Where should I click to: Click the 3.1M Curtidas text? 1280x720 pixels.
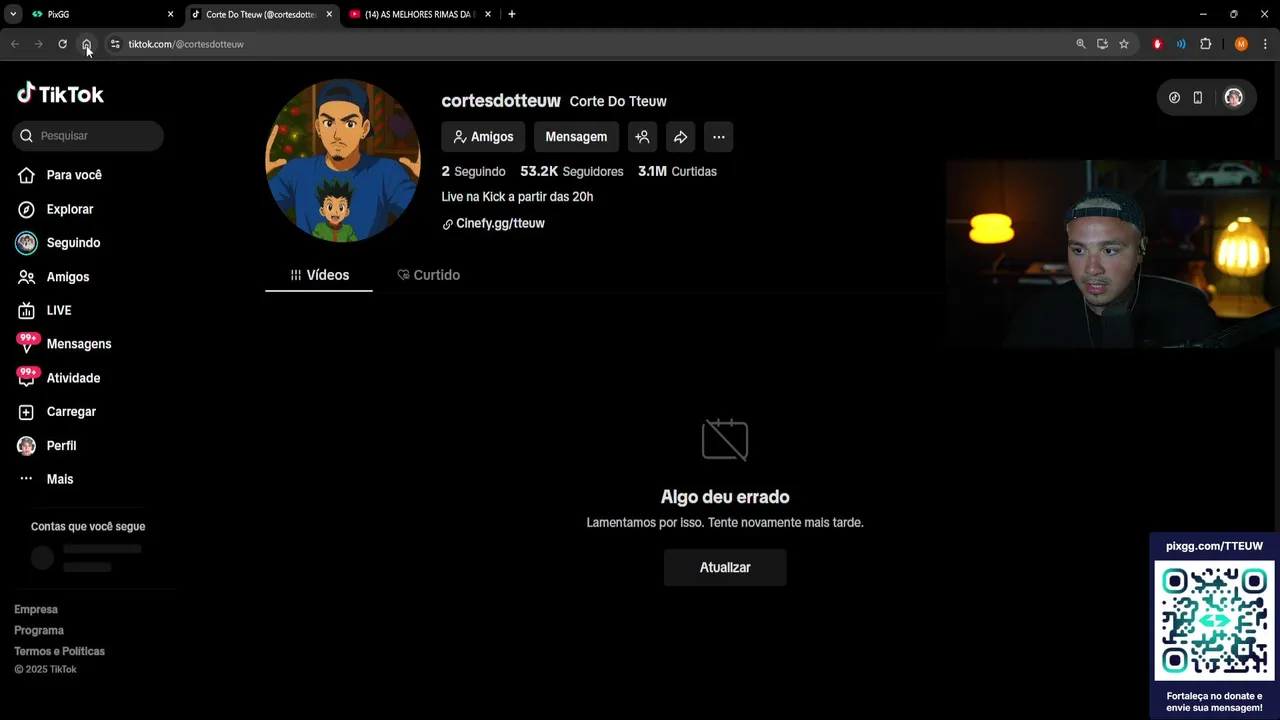coord(678,172)
